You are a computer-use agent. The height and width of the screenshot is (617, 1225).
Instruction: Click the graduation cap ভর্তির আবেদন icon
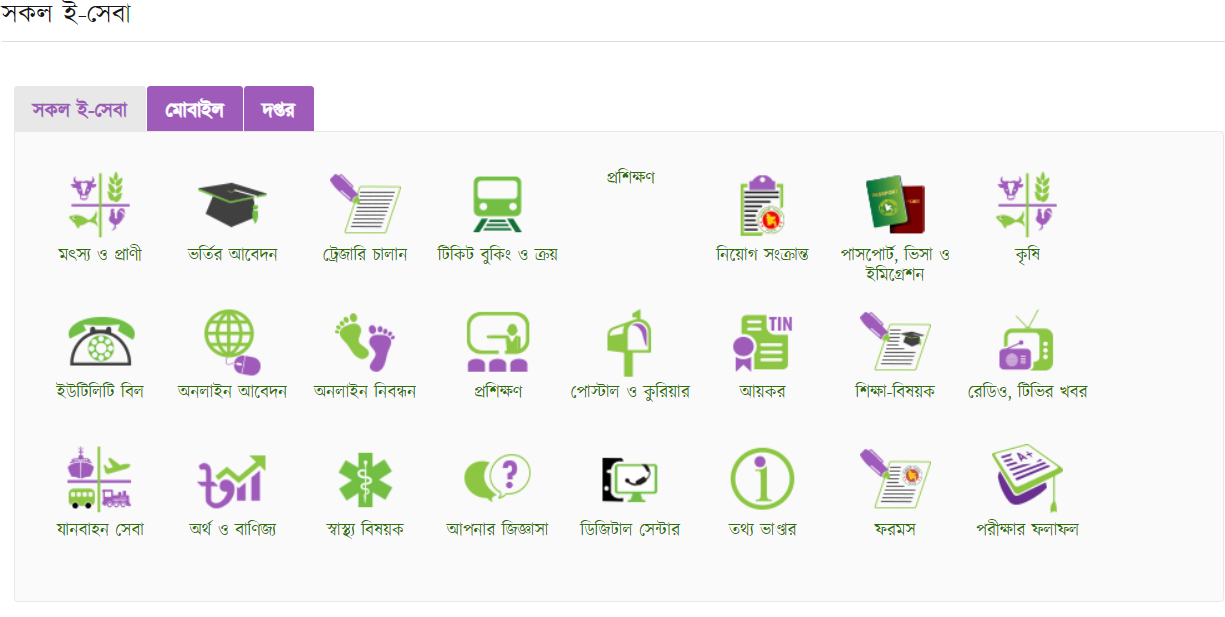point(232,204)
